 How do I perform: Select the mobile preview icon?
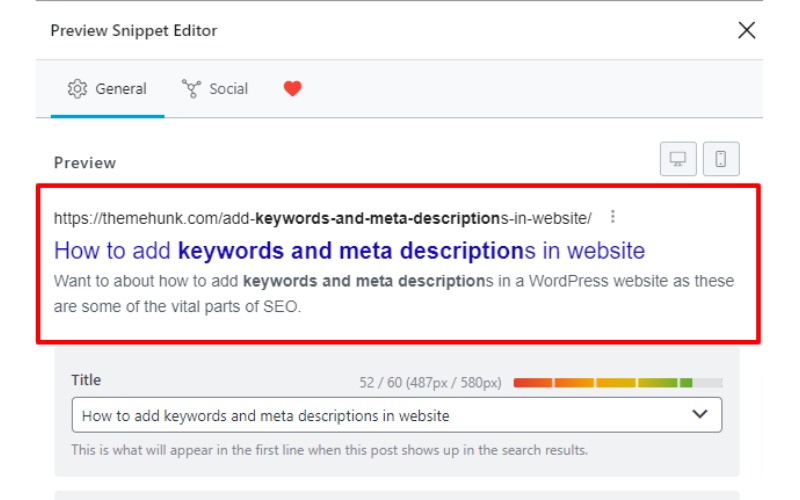click(720, 159)
